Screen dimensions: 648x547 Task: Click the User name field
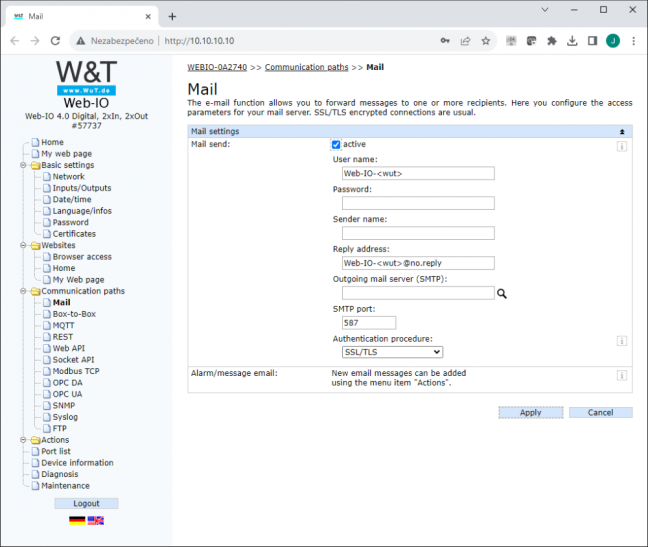[x=418, y=174]
